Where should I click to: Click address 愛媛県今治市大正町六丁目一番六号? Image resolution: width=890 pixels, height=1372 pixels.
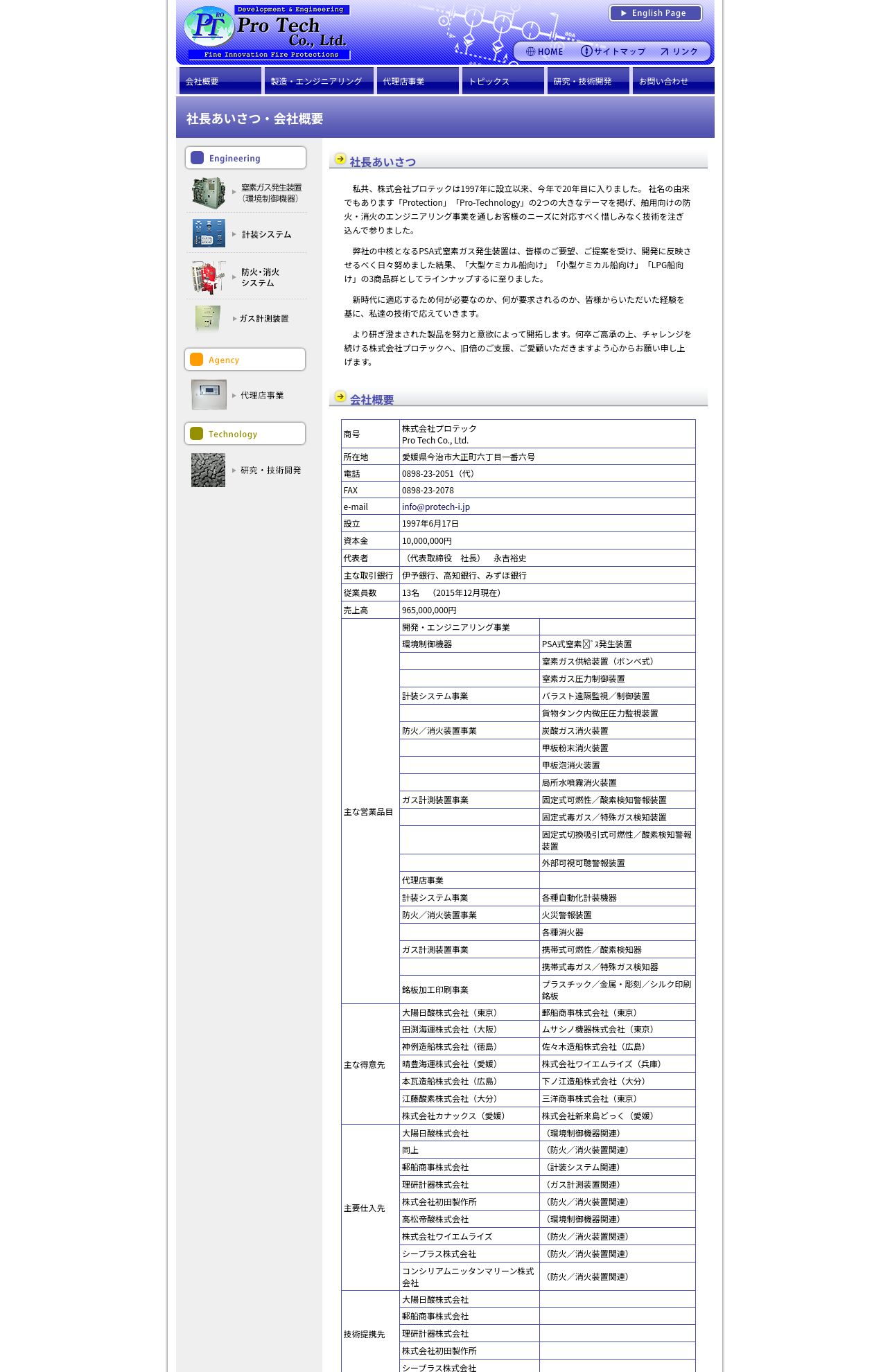[469, 457]
